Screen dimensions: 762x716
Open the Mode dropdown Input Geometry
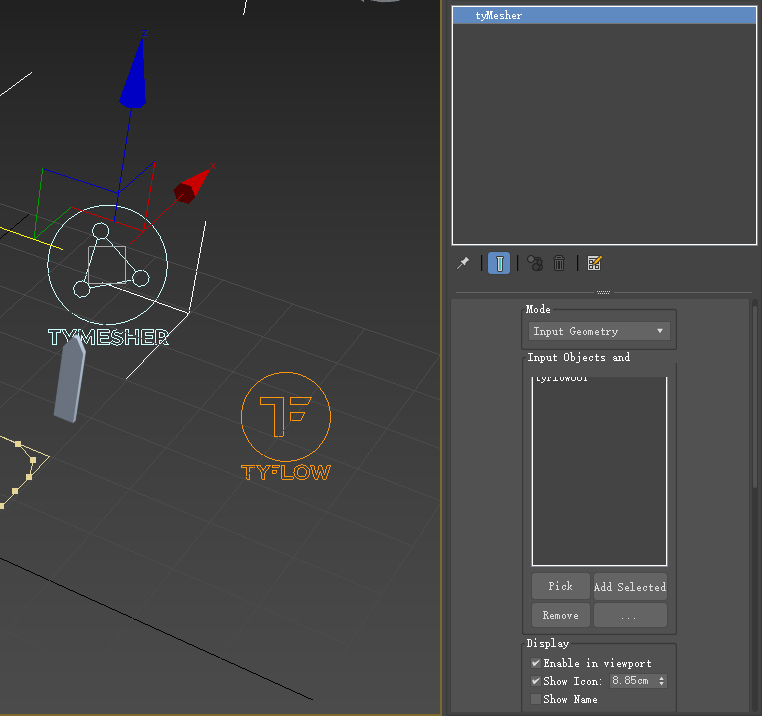[599, 331]
